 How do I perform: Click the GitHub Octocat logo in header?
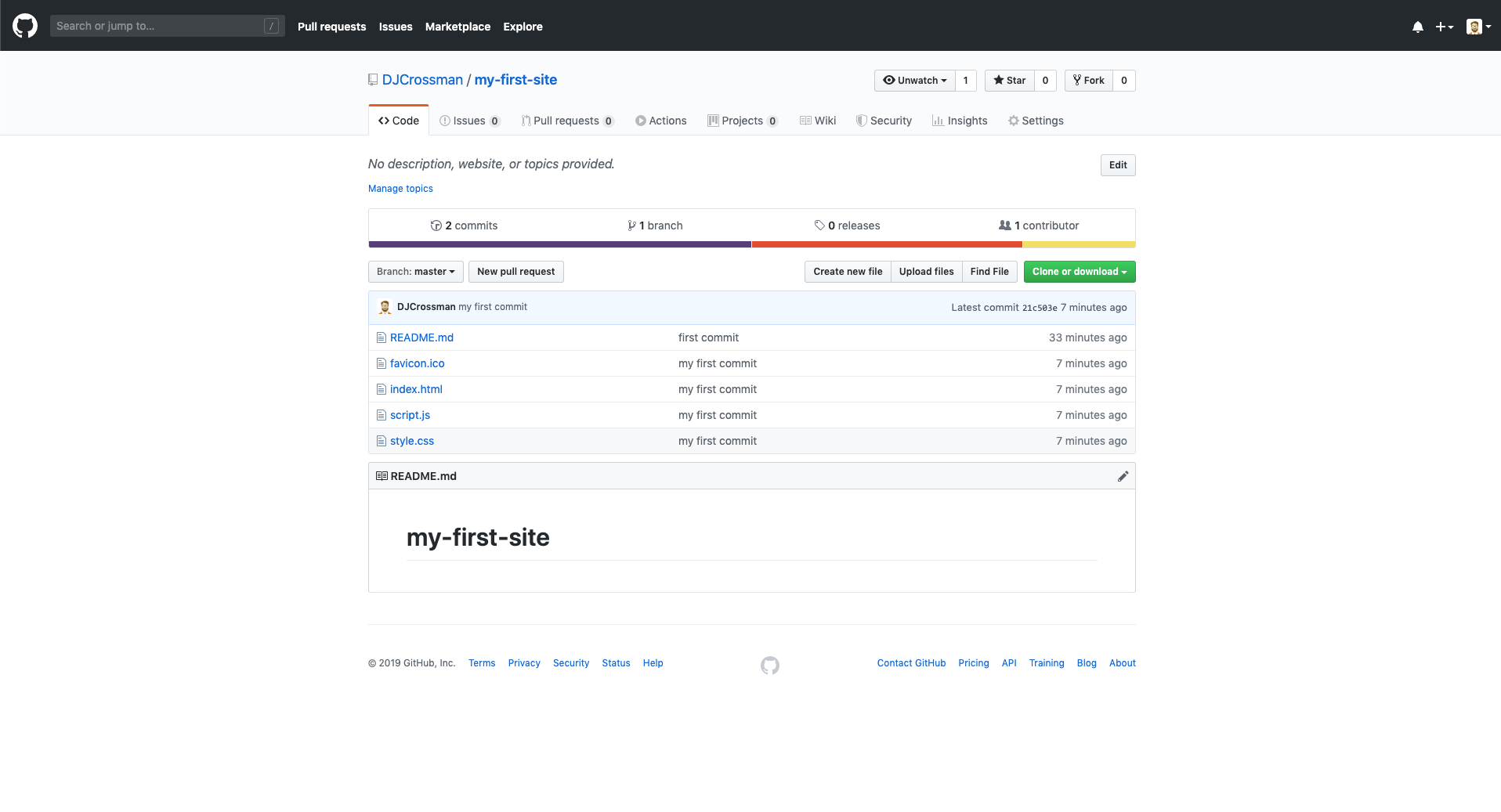25,26
